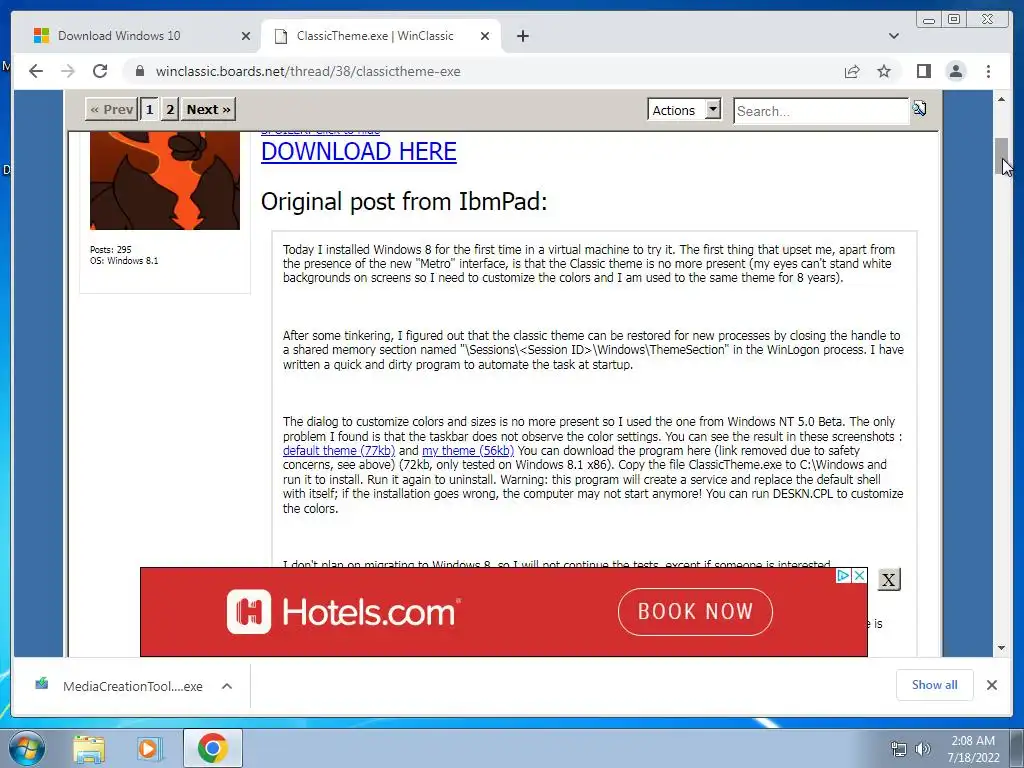
Task: Click the network tray icon
Action: (899, 750)
